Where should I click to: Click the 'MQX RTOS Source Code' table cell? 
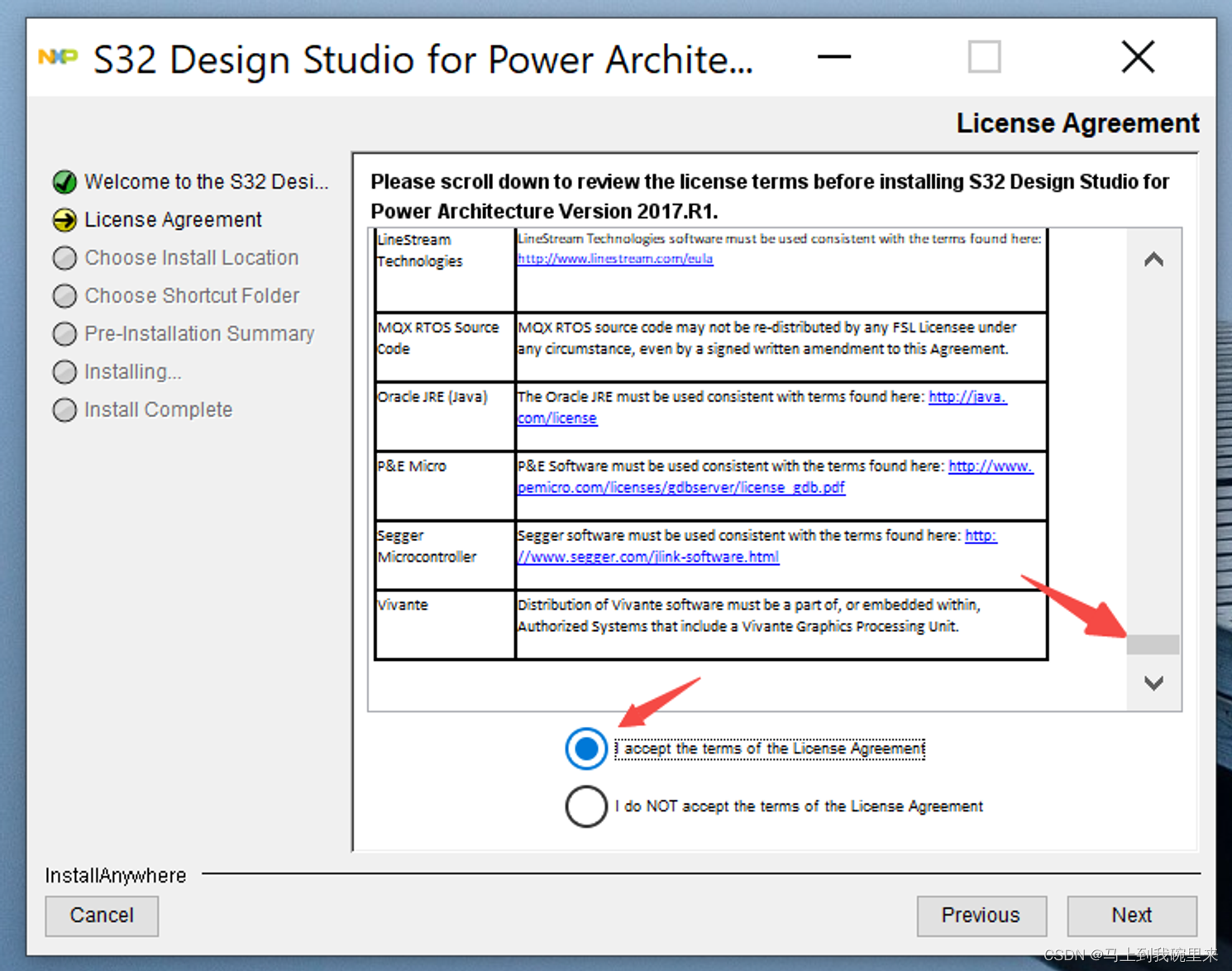(445, 347)
